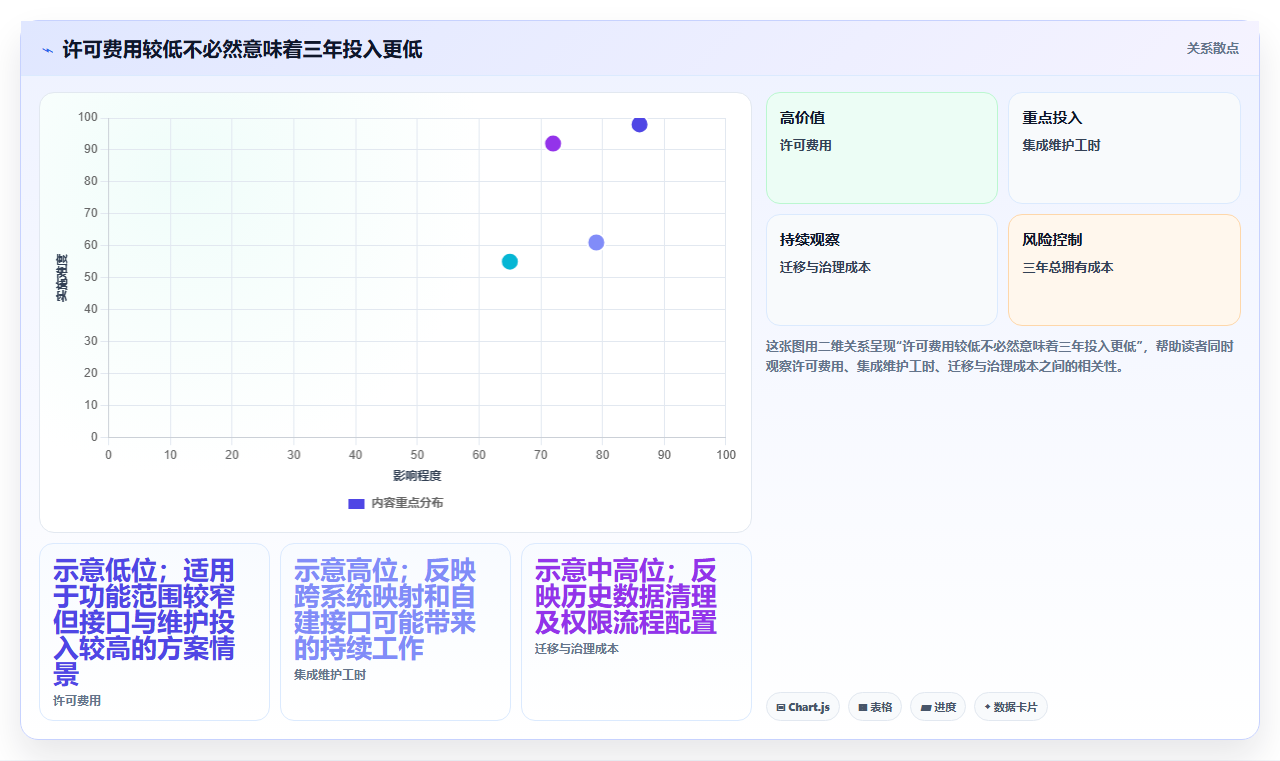
Task: Click the 迁移与治理成本 caption under 示意中高位 card
Action: click(577, 649)
